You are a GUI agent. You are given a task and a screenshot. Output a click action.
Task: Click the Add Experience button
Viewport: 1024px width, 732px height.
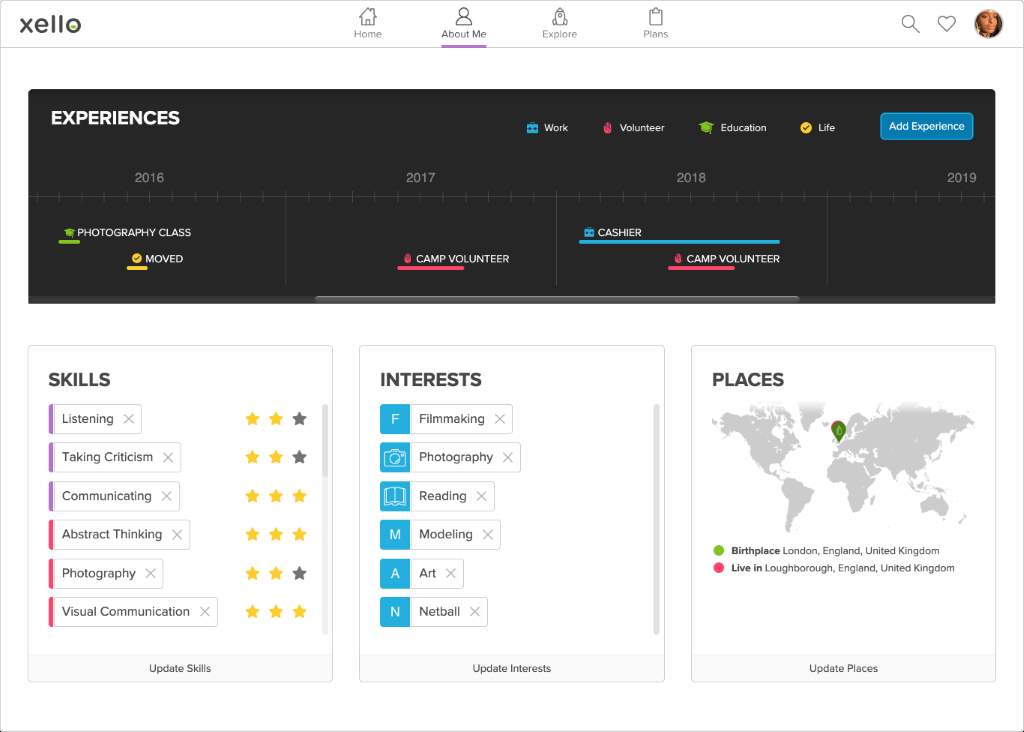point(926,126)
